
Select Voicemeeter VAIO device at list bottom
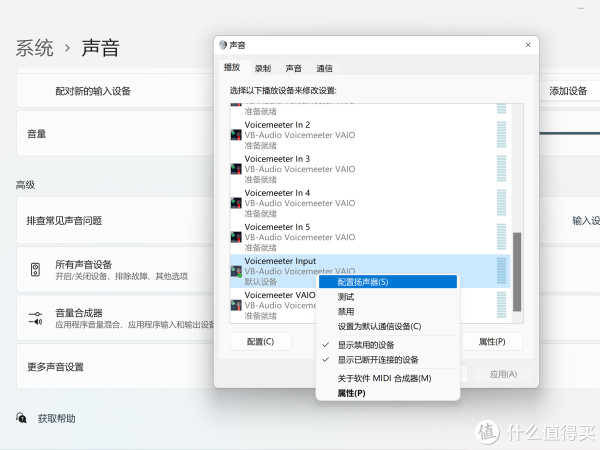click(x=279, y=296)
